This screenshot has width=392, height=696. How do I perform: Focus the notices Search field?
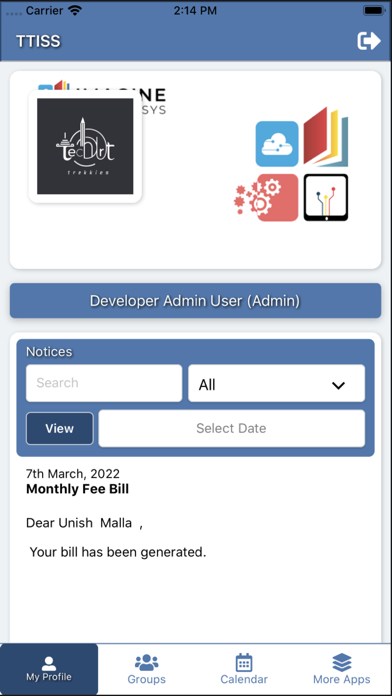104,383
